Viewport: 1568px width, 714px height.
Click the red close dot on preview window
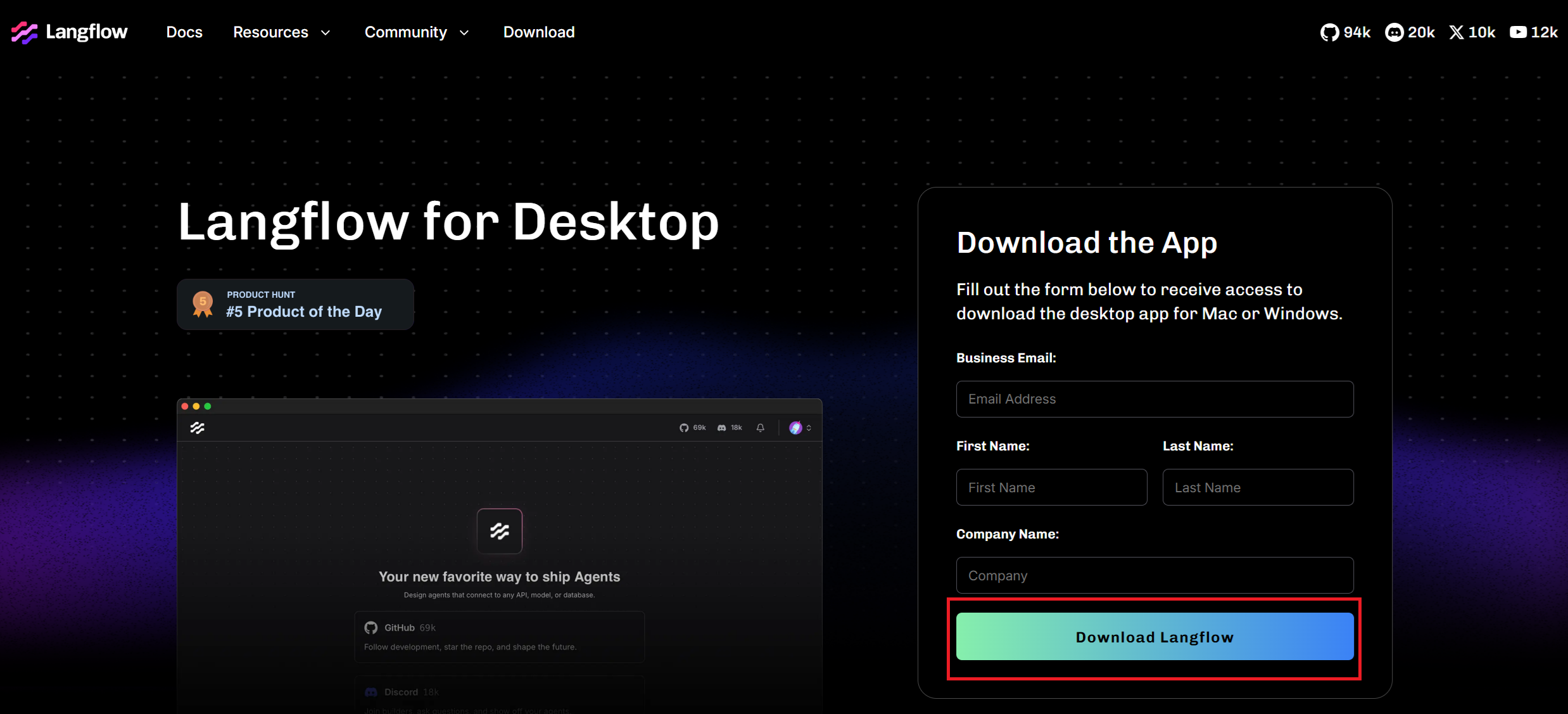pos(185,406)
